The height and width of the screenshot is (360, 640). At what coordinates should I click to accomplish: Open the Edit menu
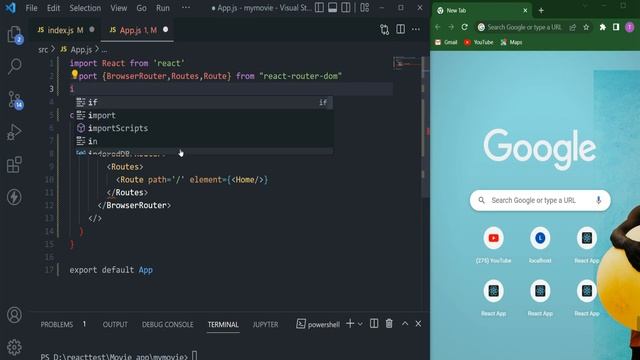(53, 8)
